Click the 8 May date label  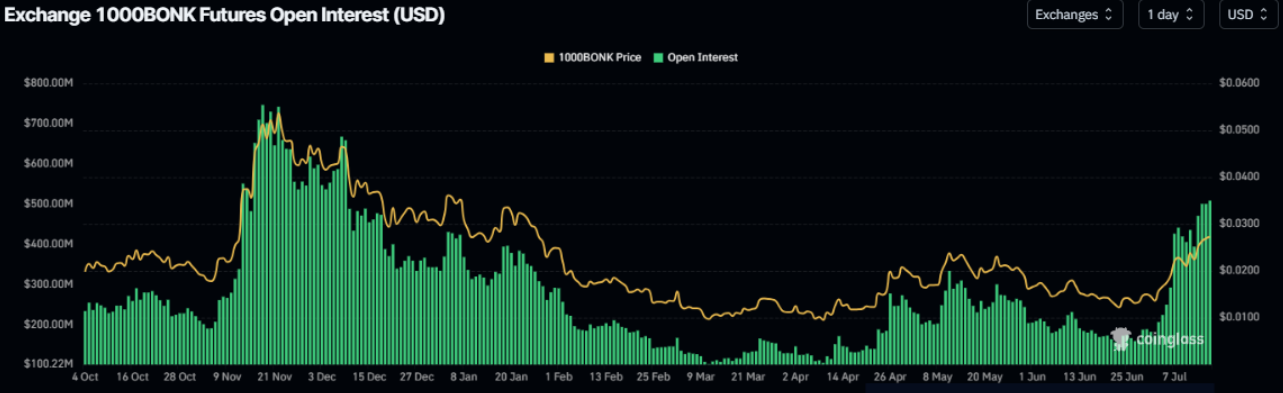pyautogui.click(x=938, y=378)
